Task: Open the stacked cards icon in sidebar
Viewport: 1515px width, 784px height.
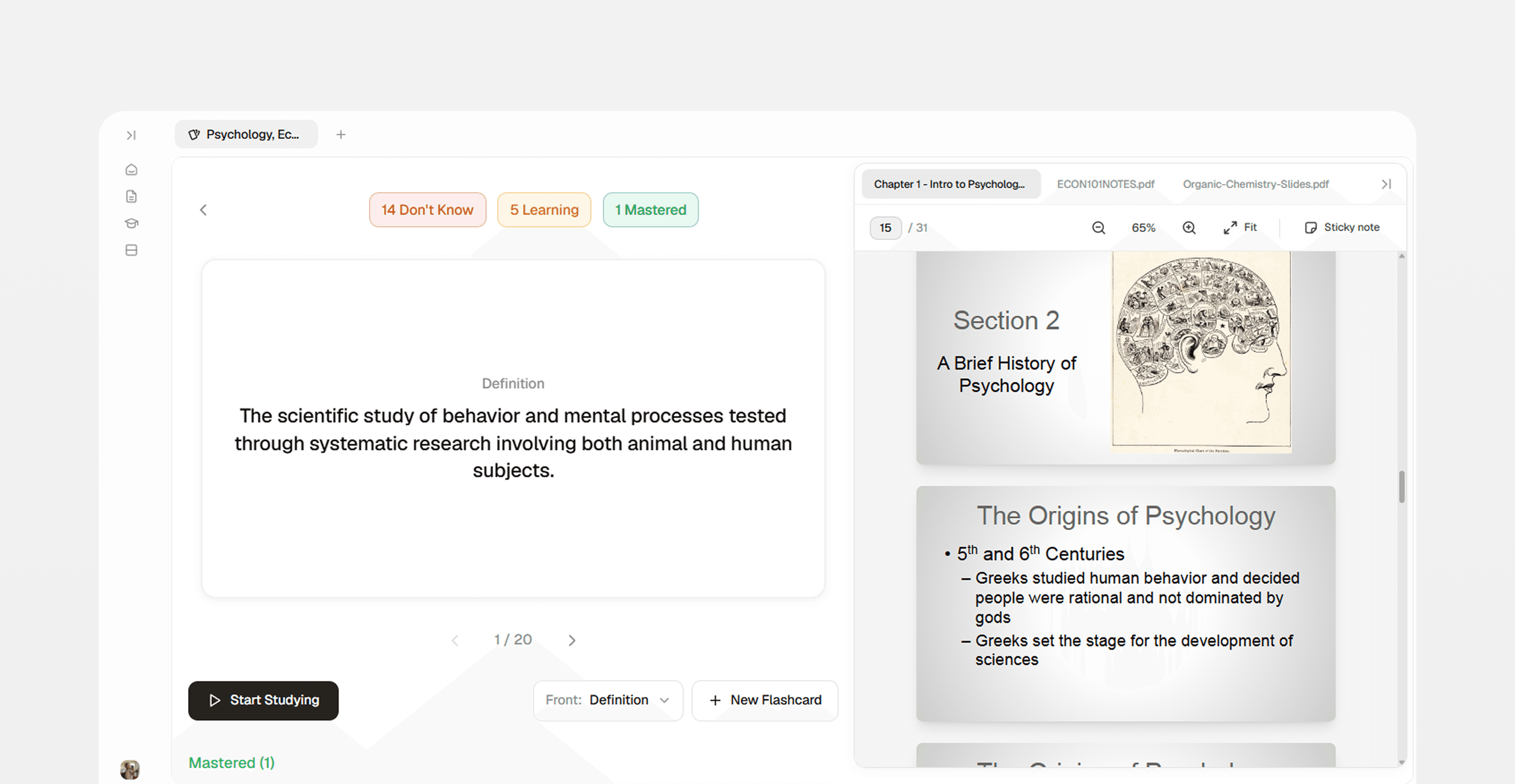Action: click(131, 250)
